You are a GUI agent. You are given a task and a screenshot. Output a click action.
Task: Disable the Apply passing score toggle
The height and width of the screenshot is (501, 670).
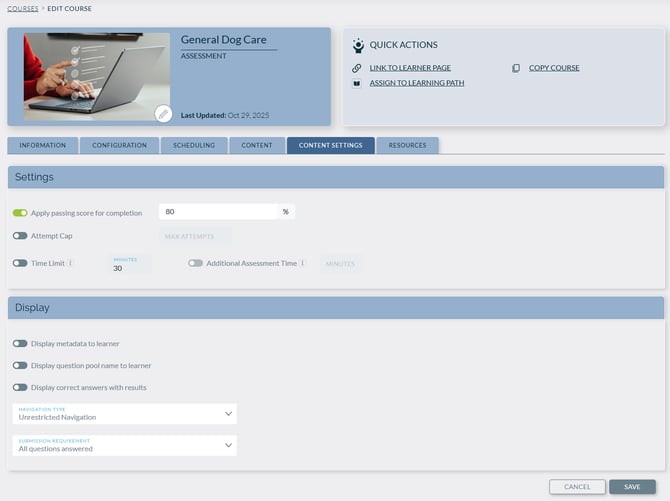(x=20, y=213)
